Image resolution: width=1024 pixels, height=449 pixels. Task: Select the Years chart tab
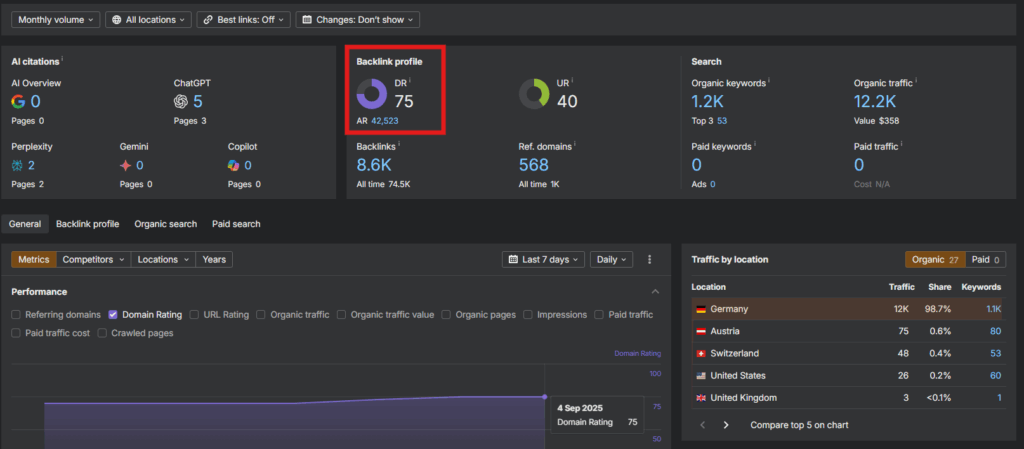coord(214,260)
